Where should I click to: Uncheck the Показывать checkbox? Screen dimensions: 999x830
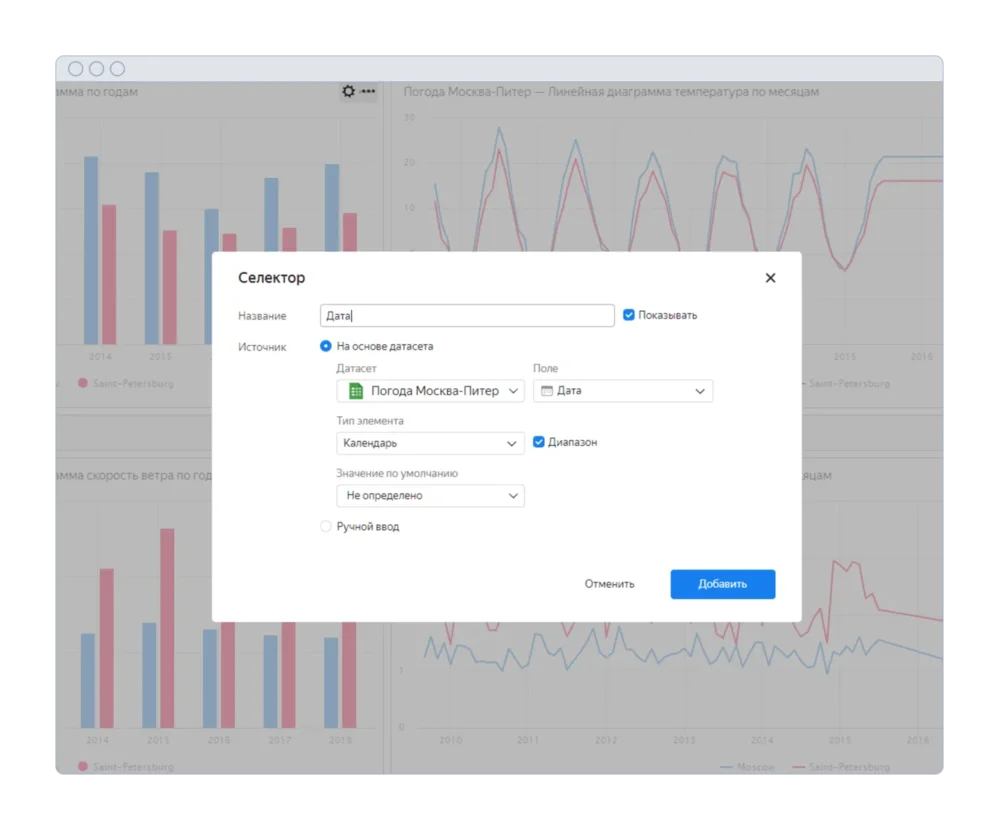click(629, 315)
